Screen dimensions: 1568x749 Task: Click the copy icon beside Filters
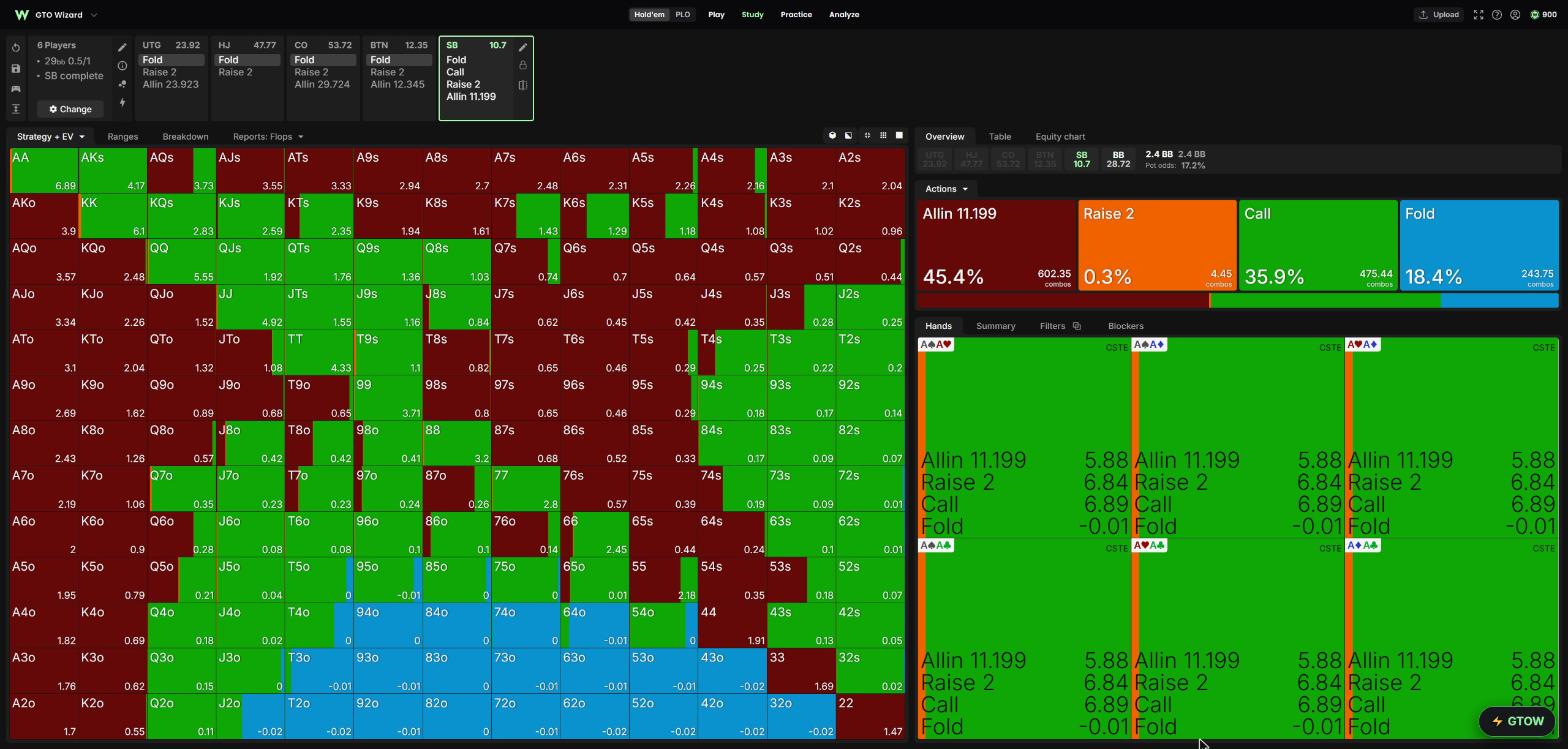click(1077, 326)
